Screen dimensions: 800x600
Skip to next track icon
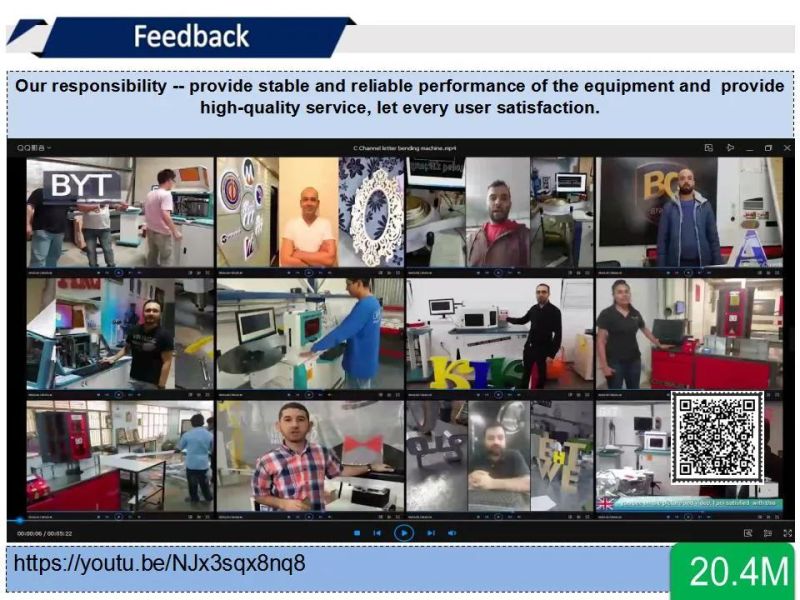(x=431, y=533)
